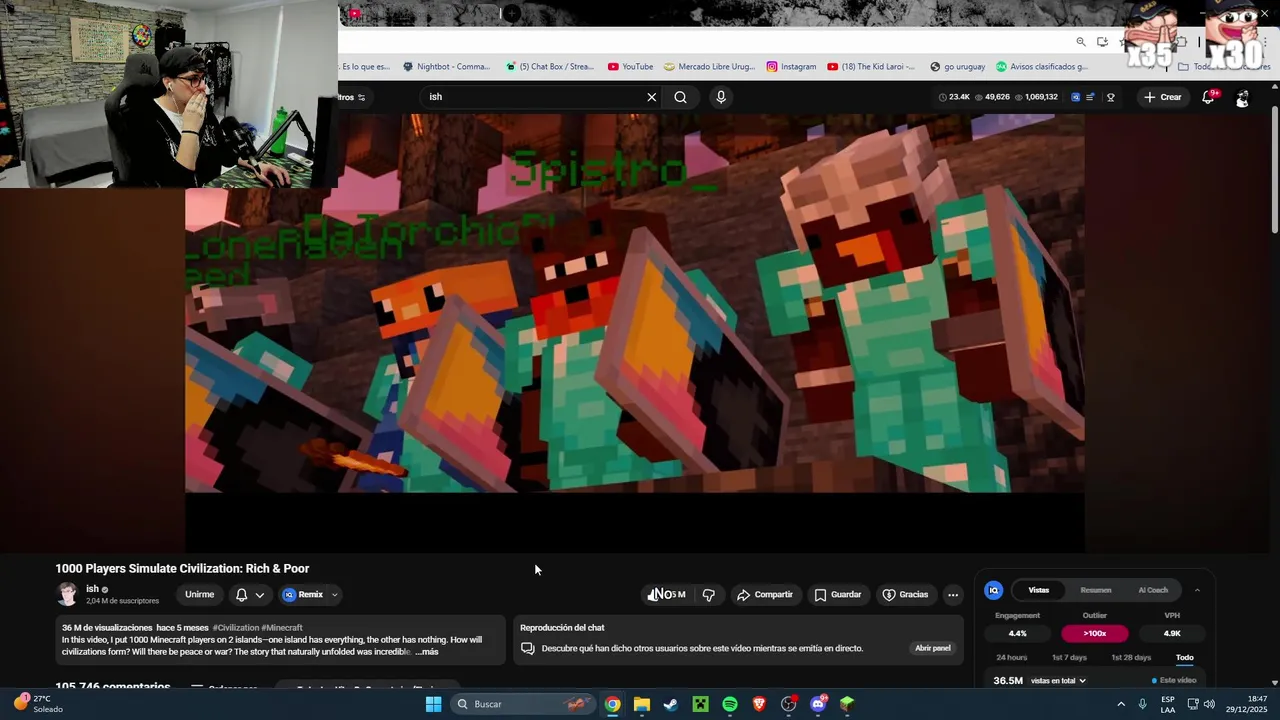Click the taskbar Buscar search box
This screenshot has height=720, width=1280.
522,704
